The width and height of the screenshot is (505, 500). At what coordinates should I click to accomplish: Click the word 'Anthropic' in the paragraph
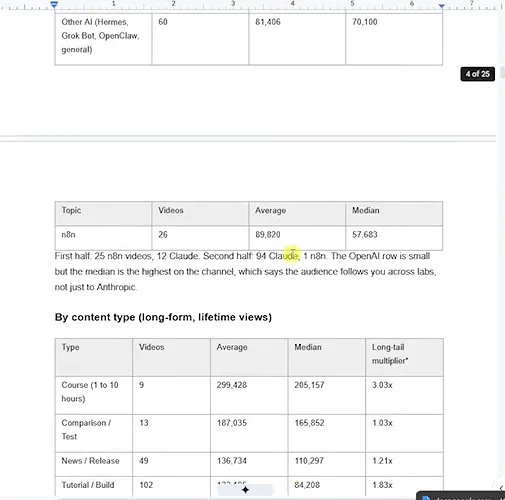point(116,287)
